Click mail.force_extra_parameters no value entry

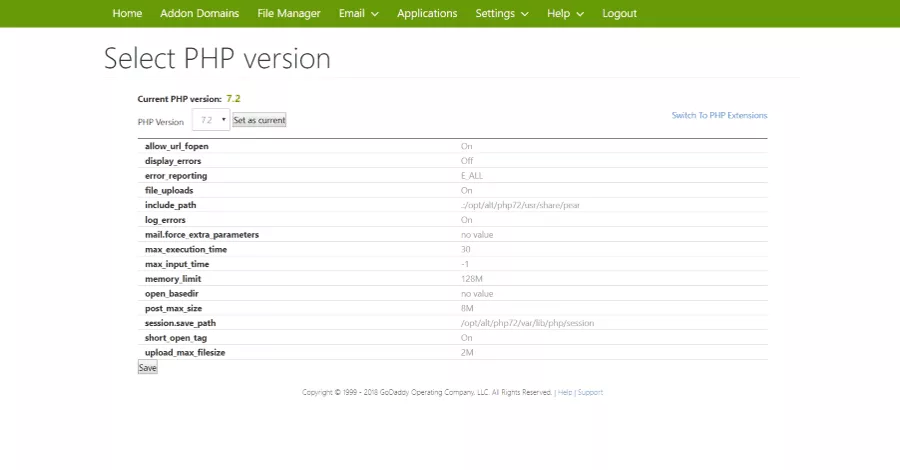(477, 235)
